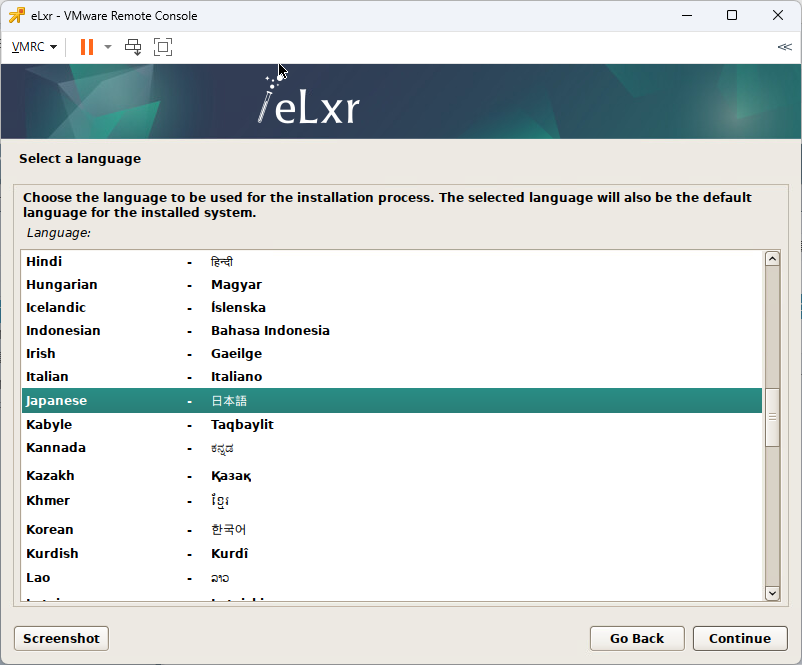This screenshot has height=665, width=802.
Task: Select Kazakh language row
Action: coord(392,476)
